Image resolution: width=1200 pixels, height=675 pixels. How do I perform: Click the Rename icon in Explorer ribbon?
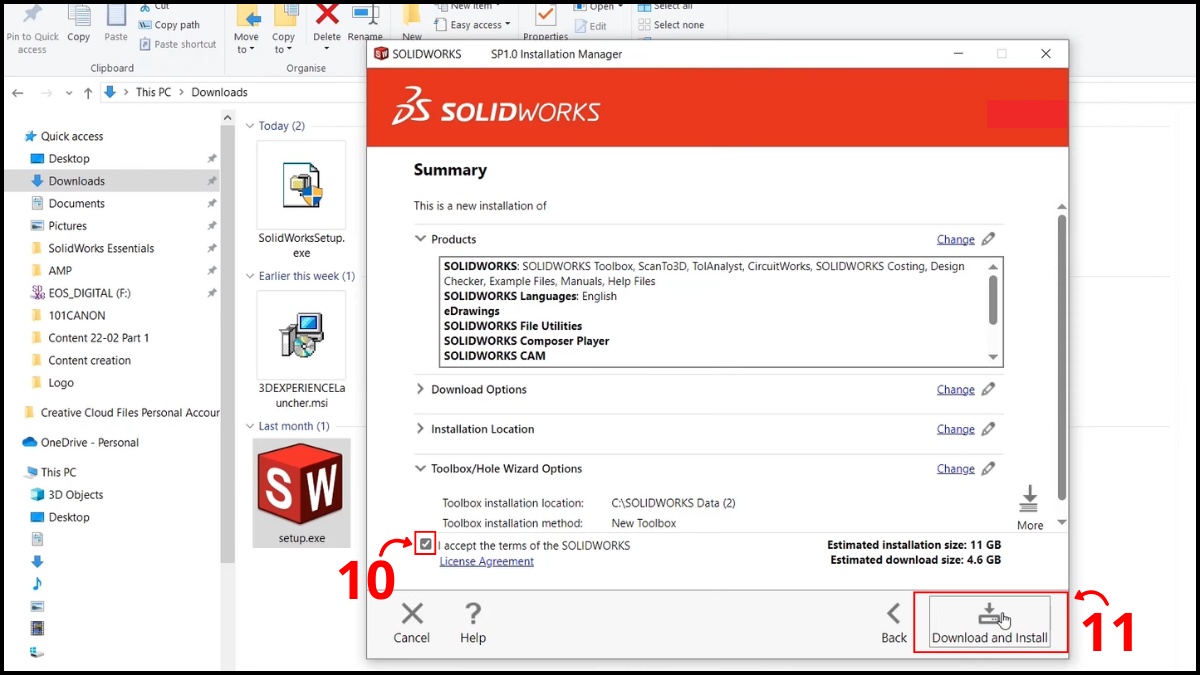[365, 15]
